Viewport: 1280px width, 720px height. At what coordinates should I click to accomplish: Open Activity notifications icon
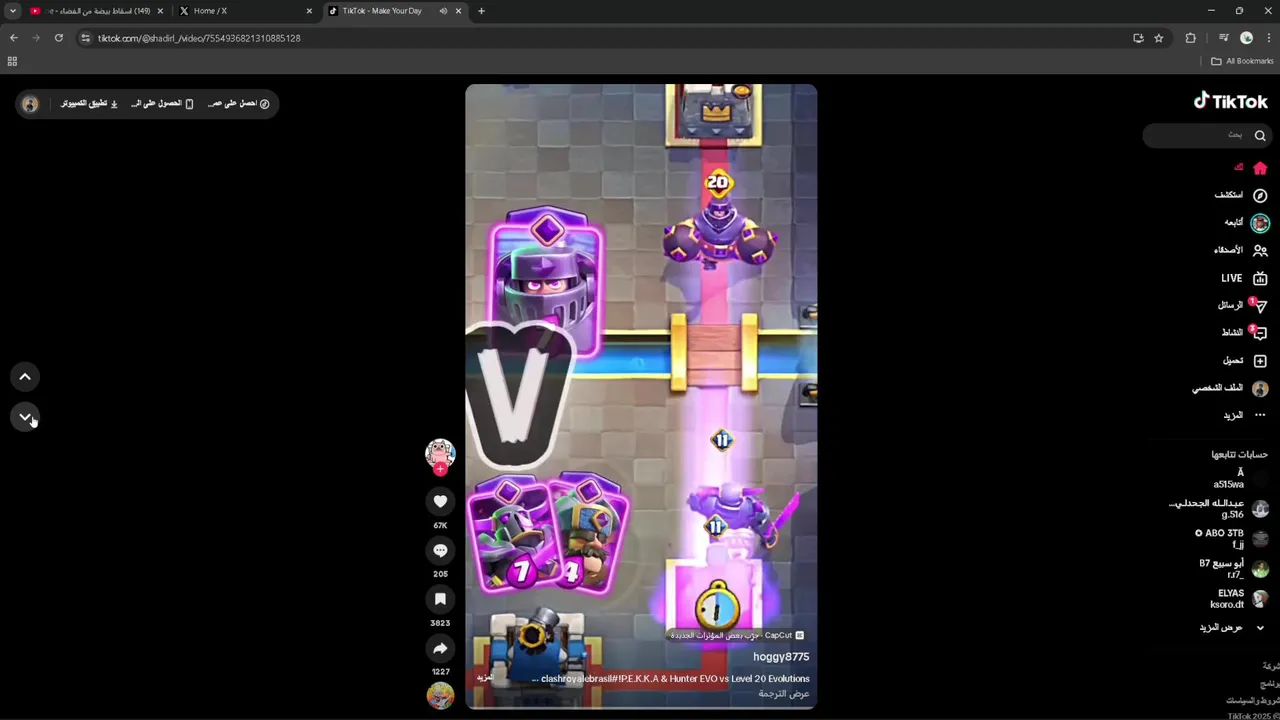(x=1260, y=333)
